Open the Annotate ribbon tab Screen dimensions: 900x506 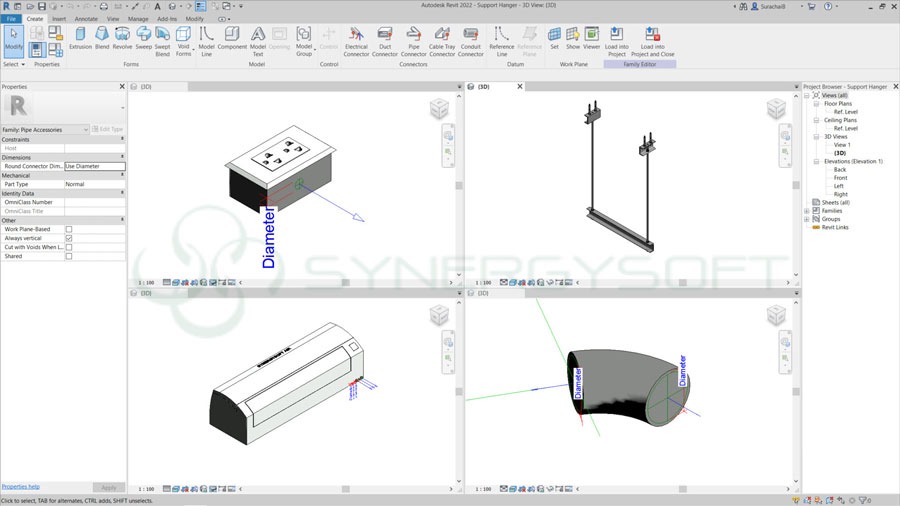(x=86, y=18)
